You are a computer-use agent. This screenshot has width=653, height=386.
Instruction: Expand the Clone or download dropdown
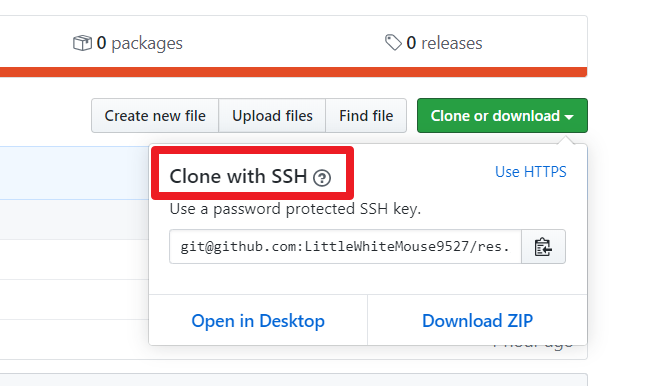(502, 116)
